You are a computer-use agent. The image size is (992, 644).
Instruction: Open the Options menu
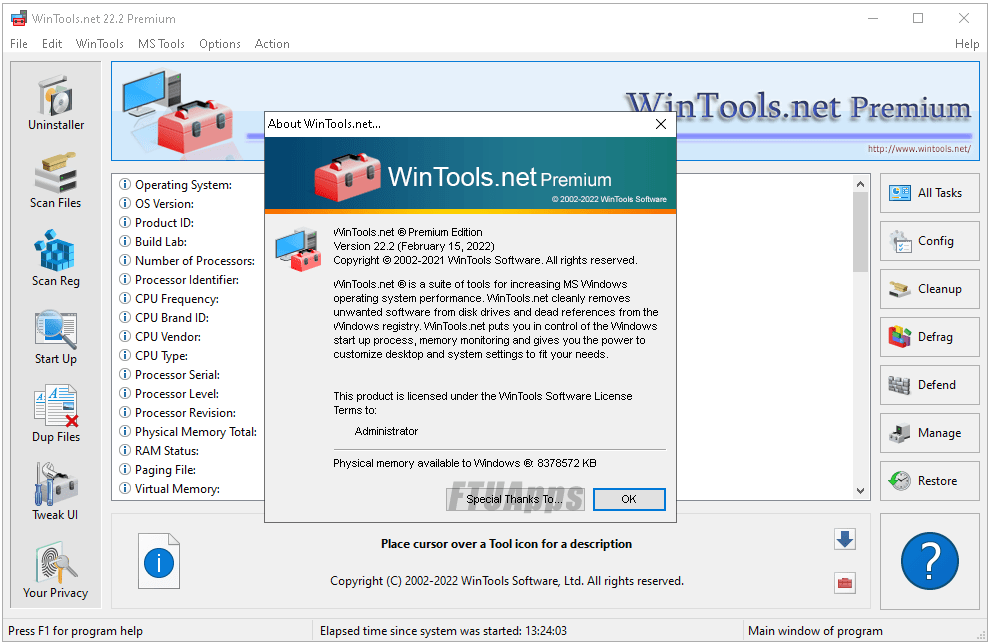pyautogui.click(x=220, y=44)
